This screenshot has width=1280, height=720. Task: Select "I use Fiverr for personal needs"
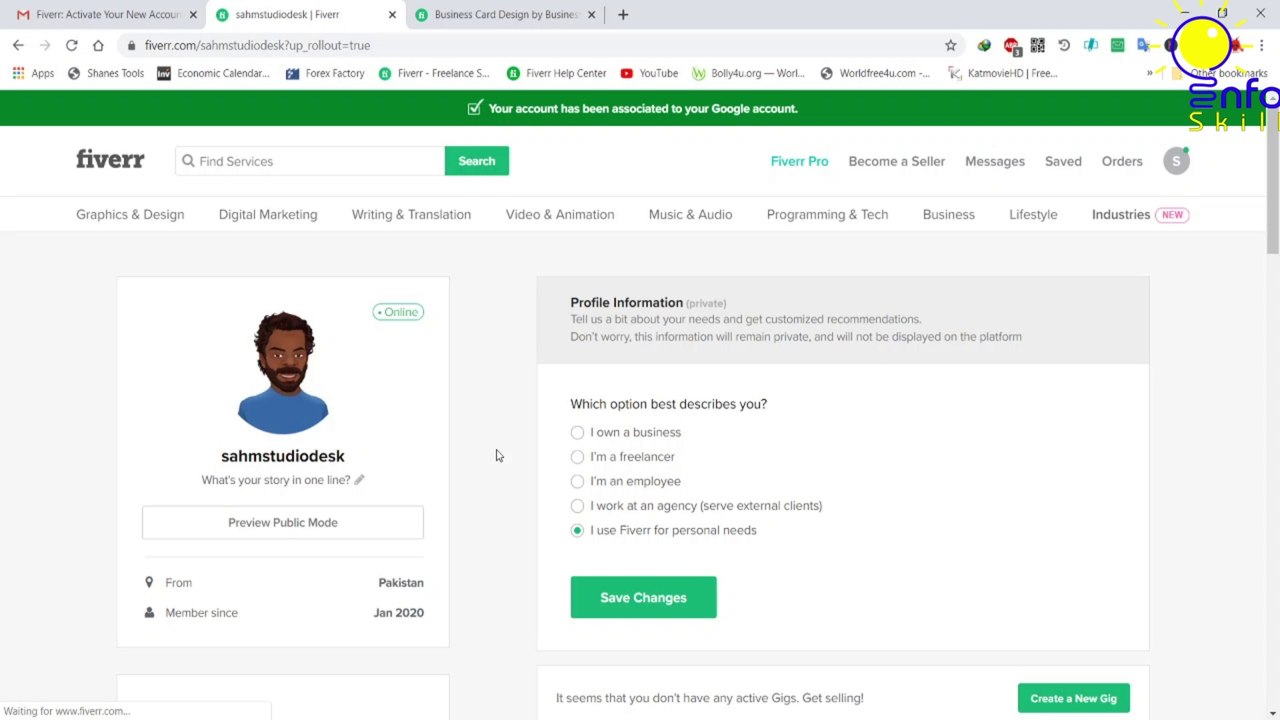click(x=577, y=530)
